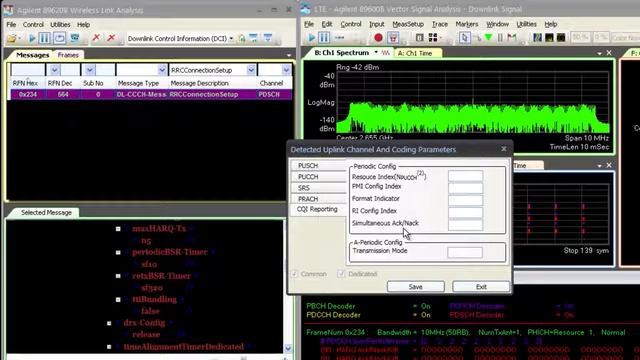The width and height of the screenshot is (640, 360).
Task: Click the Transmission Mode input field
Action: coord(465,252)
